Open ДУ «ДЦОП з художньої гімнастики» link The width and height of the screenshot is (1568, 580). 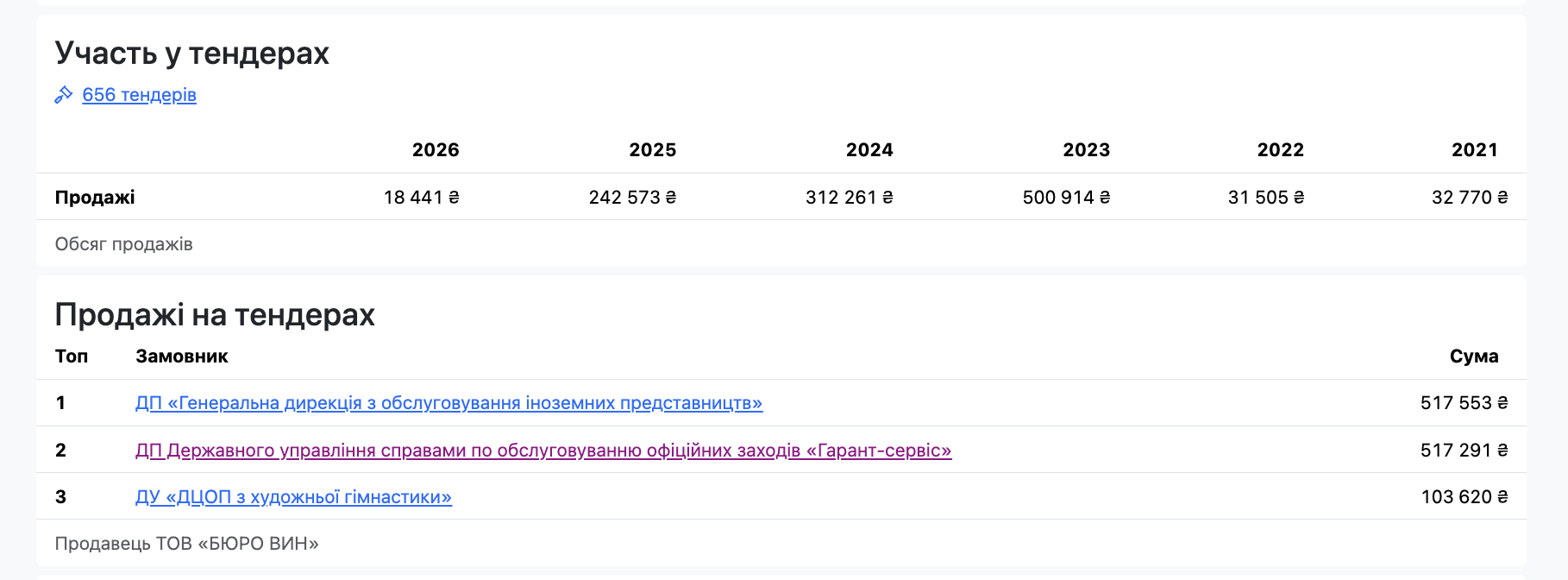point(293,497)
